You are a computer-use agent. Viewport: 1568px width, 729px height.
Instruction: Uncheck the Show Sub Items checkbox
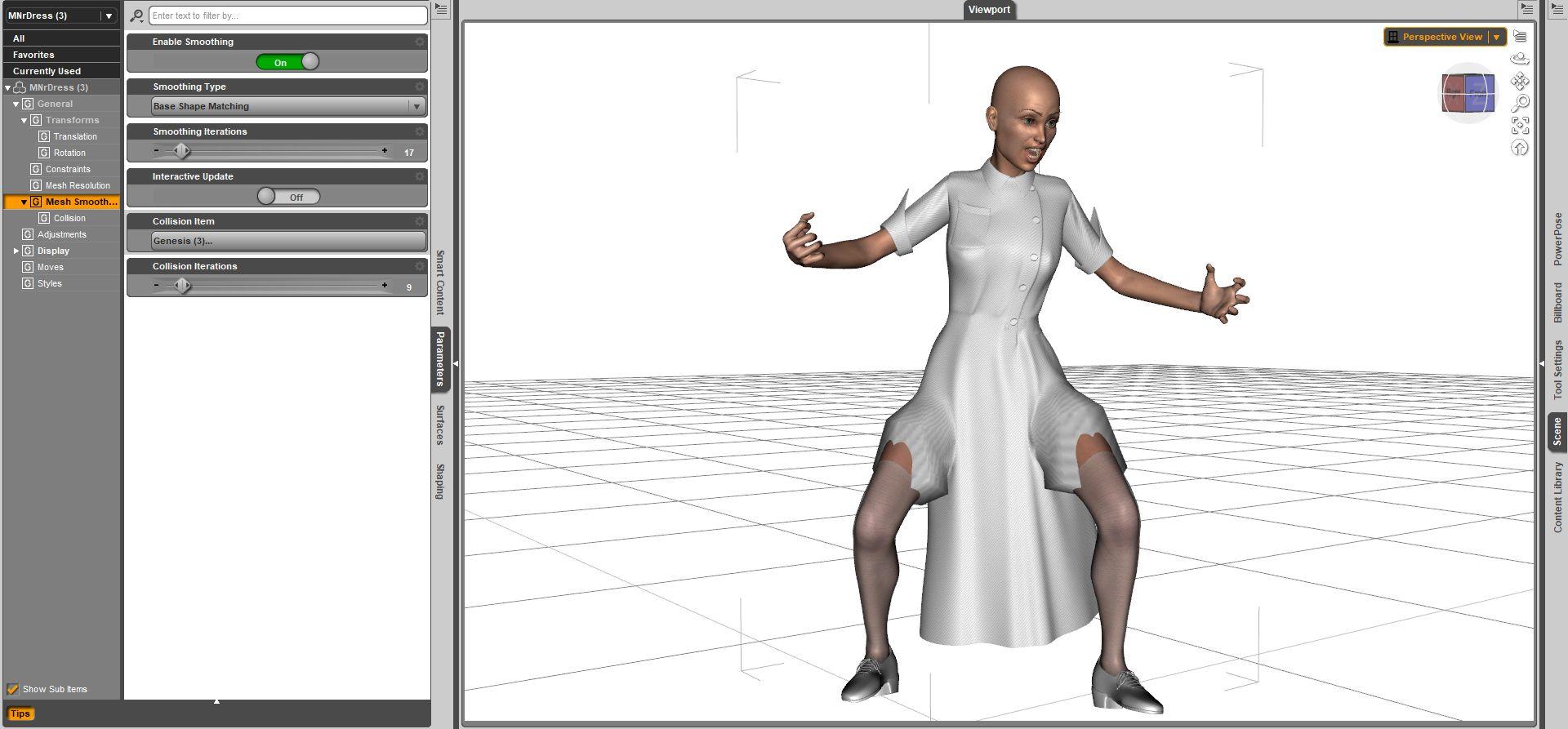tap(12, 689)
